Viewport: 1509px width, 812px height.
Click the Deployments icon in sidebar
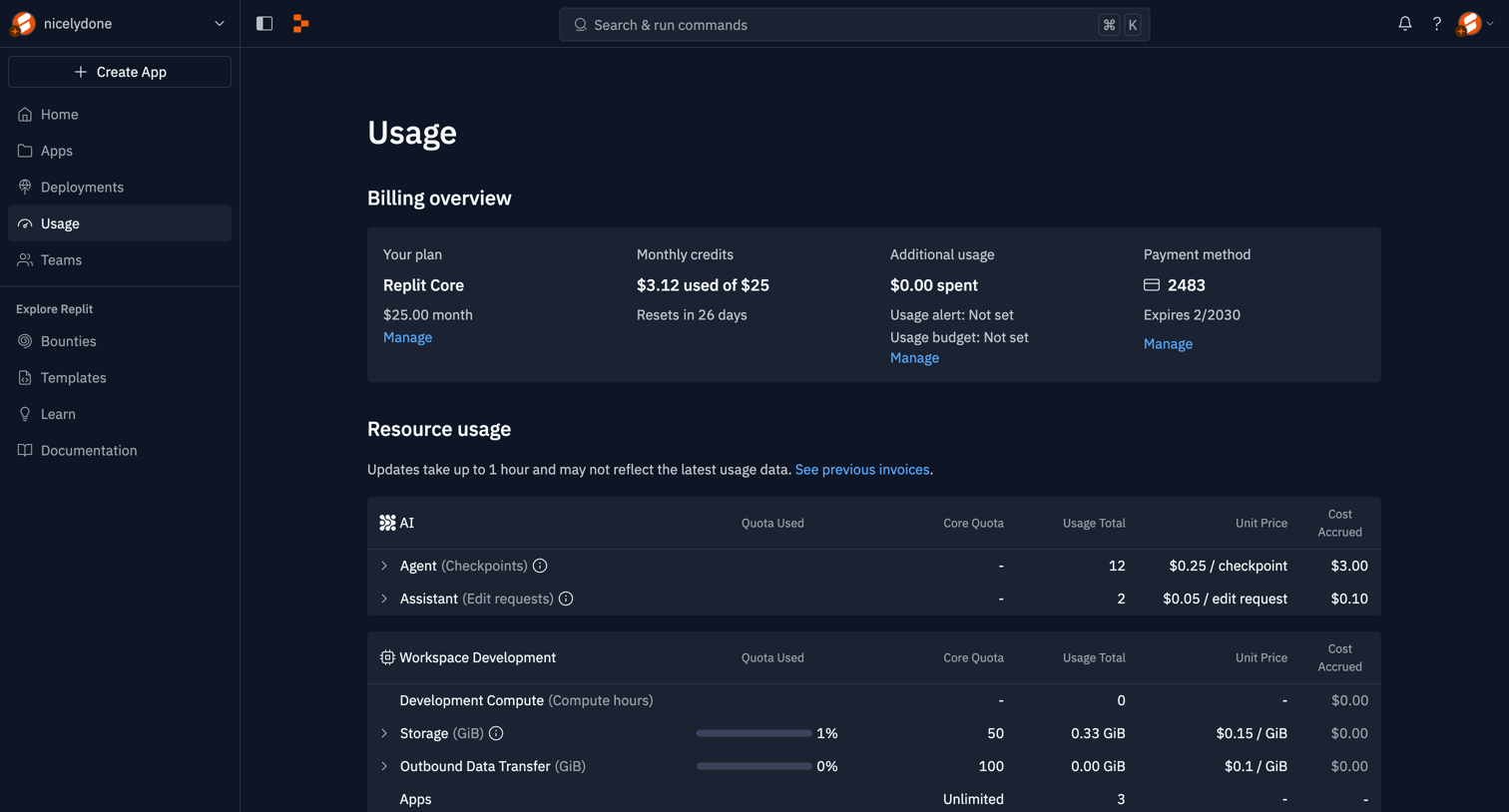(25, 188)
